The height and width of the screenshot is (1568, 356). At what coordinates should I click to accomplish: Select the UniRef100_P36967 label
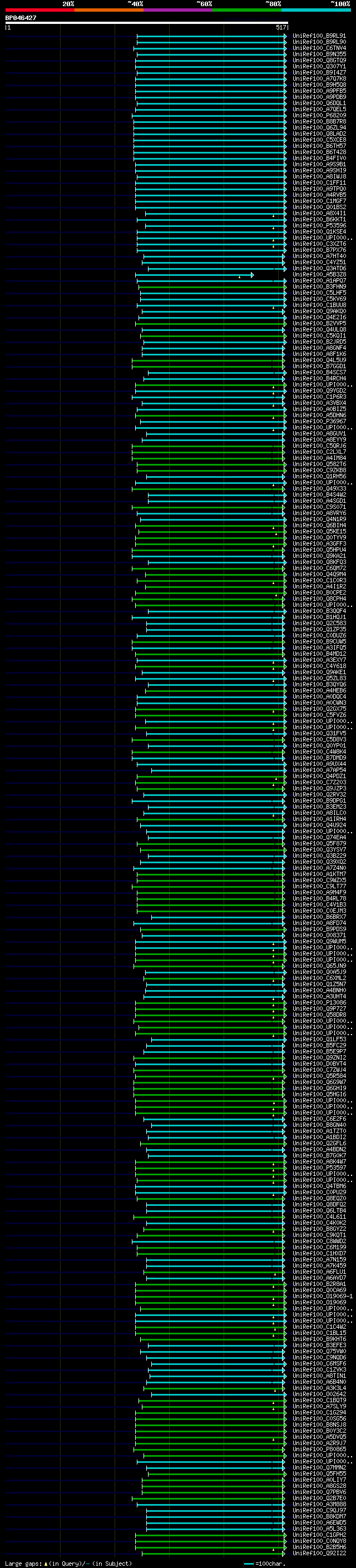pos(319,421)
